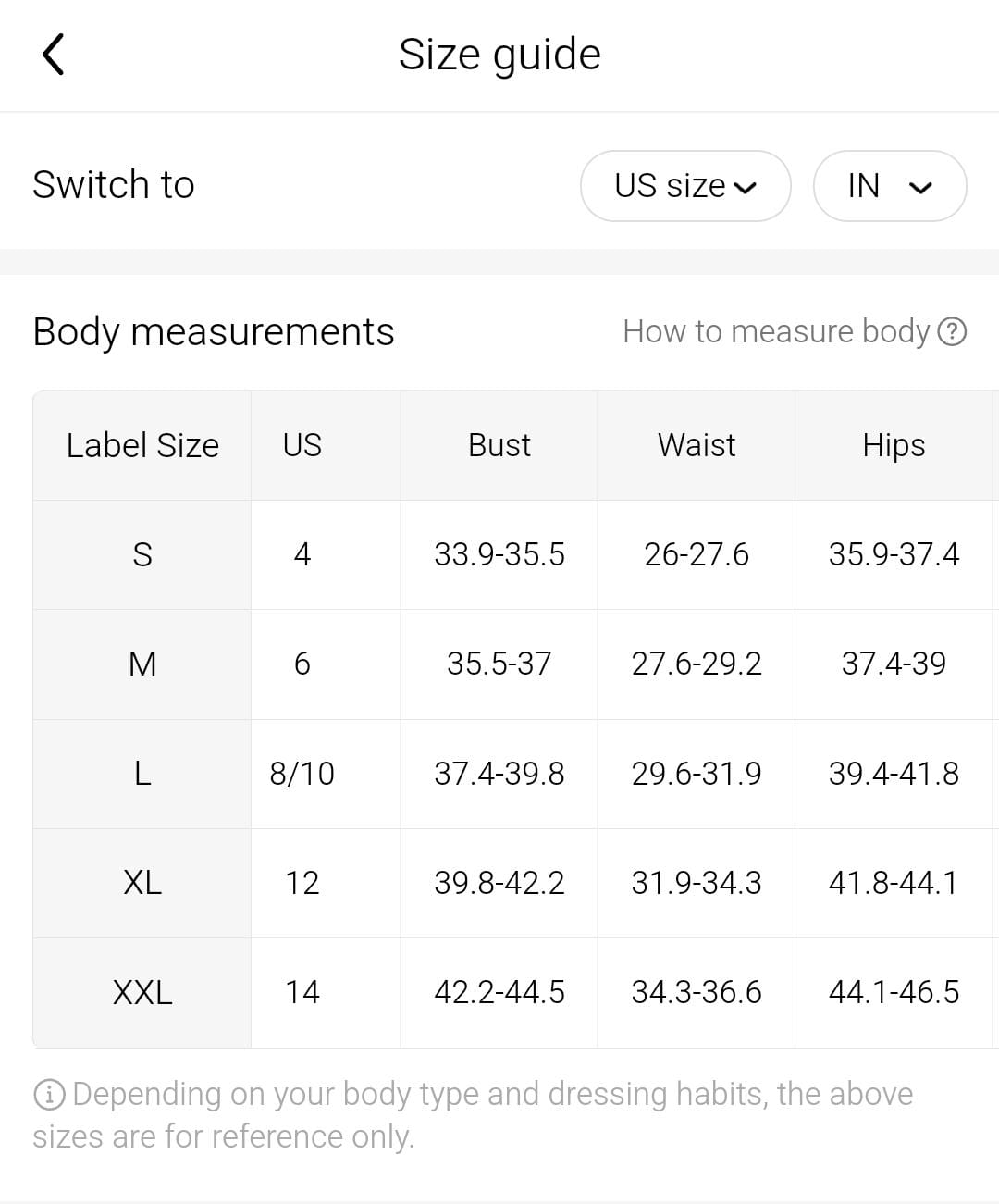Screen dimensions: 999x1204
Task: Click the Hips column header
Action: 894,445
